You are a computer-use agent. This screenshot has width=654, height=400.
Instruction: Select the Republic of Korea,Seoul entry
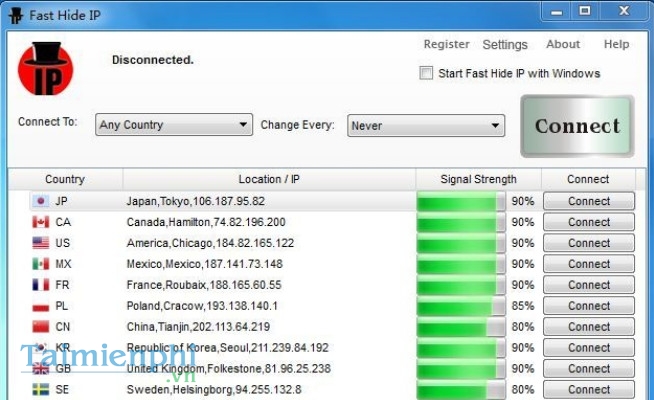click(228, 347)
